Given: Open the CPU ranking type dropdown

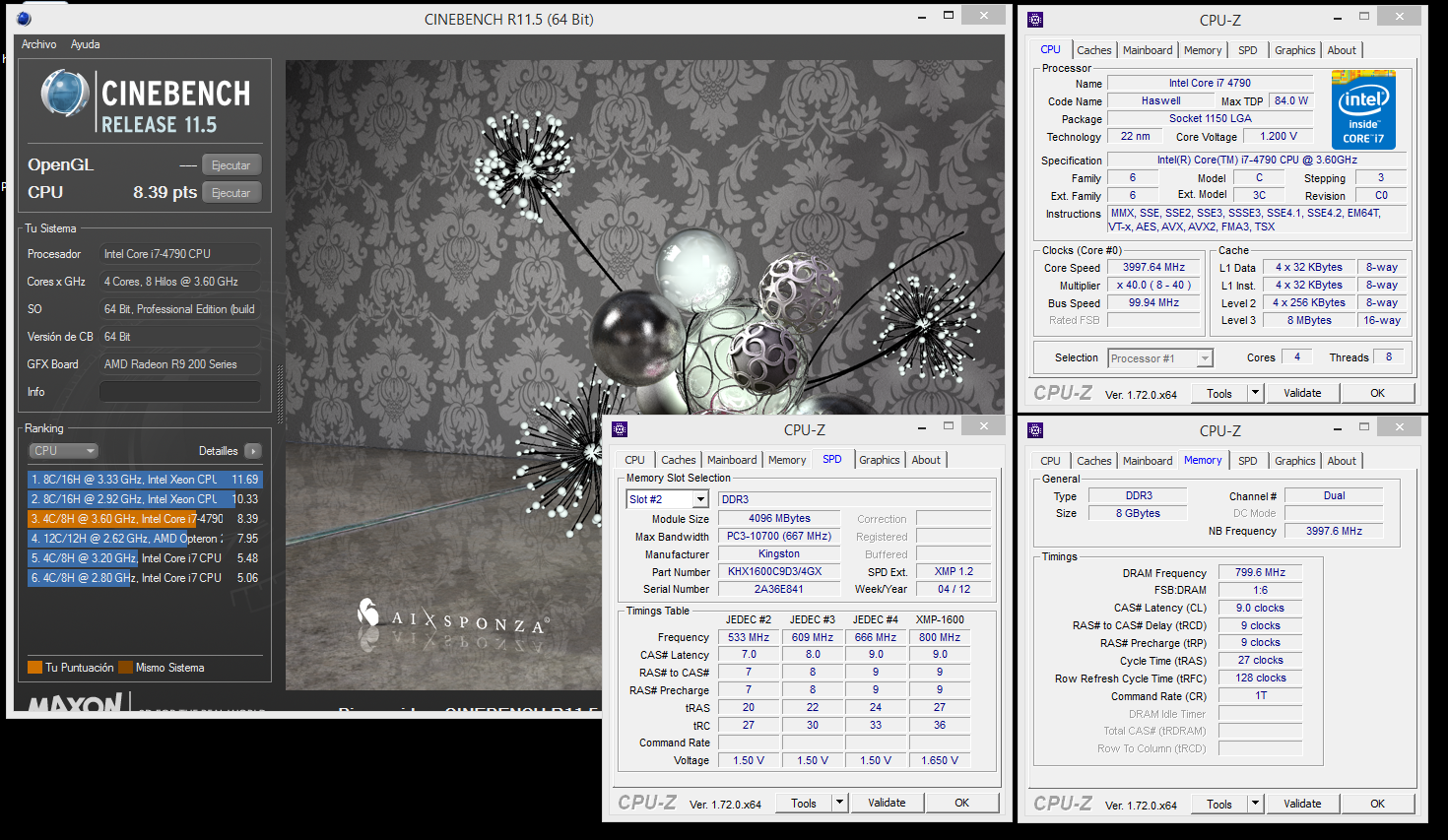Looking at the screenshot, I should click(x=64, y=451).
